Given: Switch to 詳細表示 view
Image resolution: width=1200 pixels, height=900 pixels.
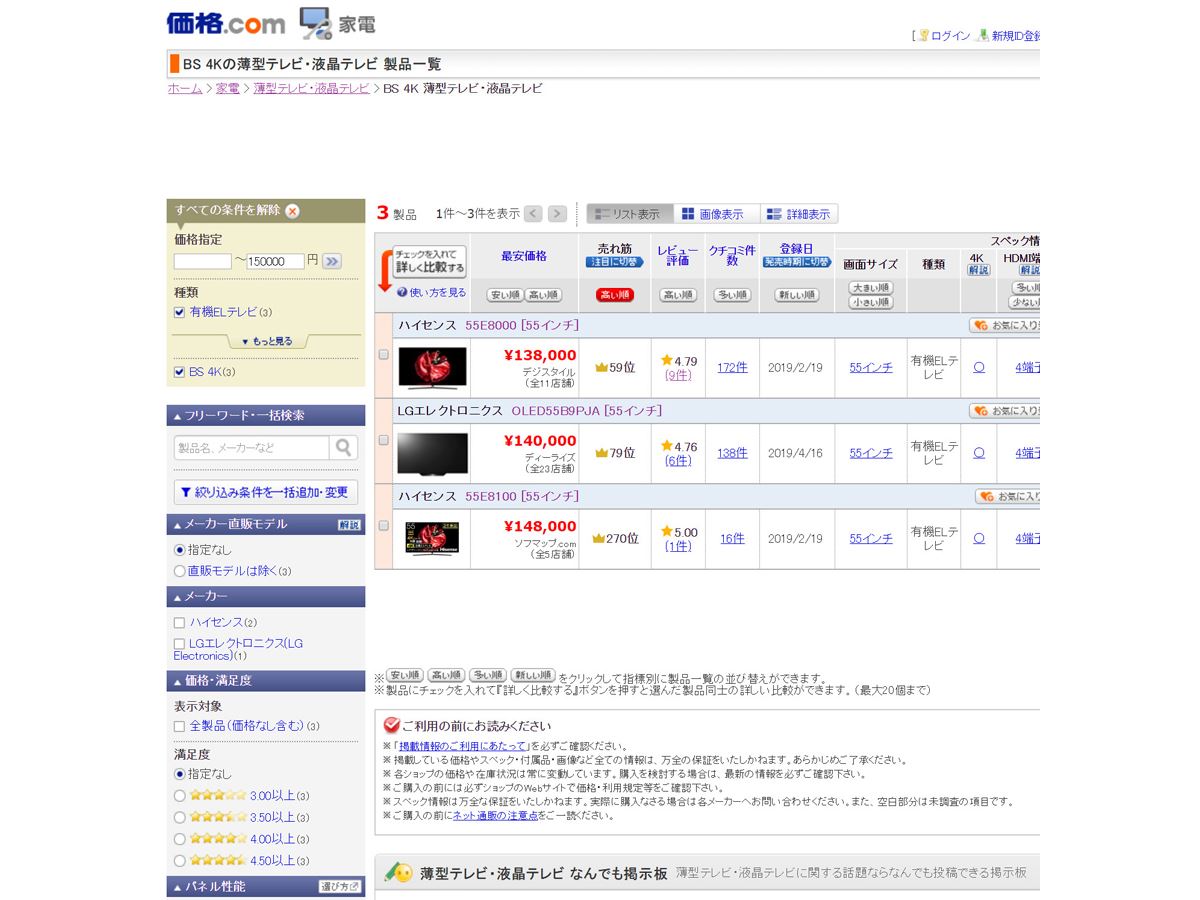Looking at the screenshot, I should tap(800, 214).
